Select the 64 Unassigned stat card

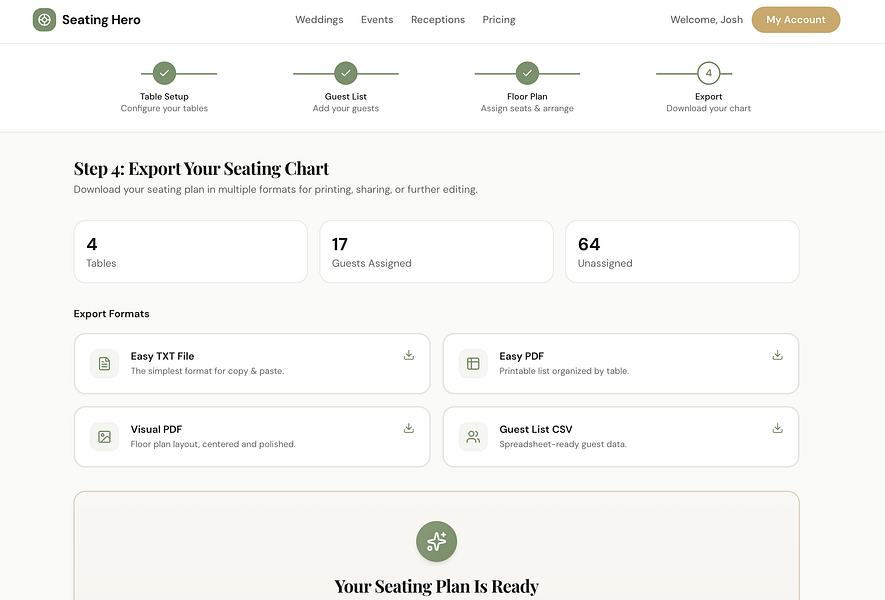[682, 252]
